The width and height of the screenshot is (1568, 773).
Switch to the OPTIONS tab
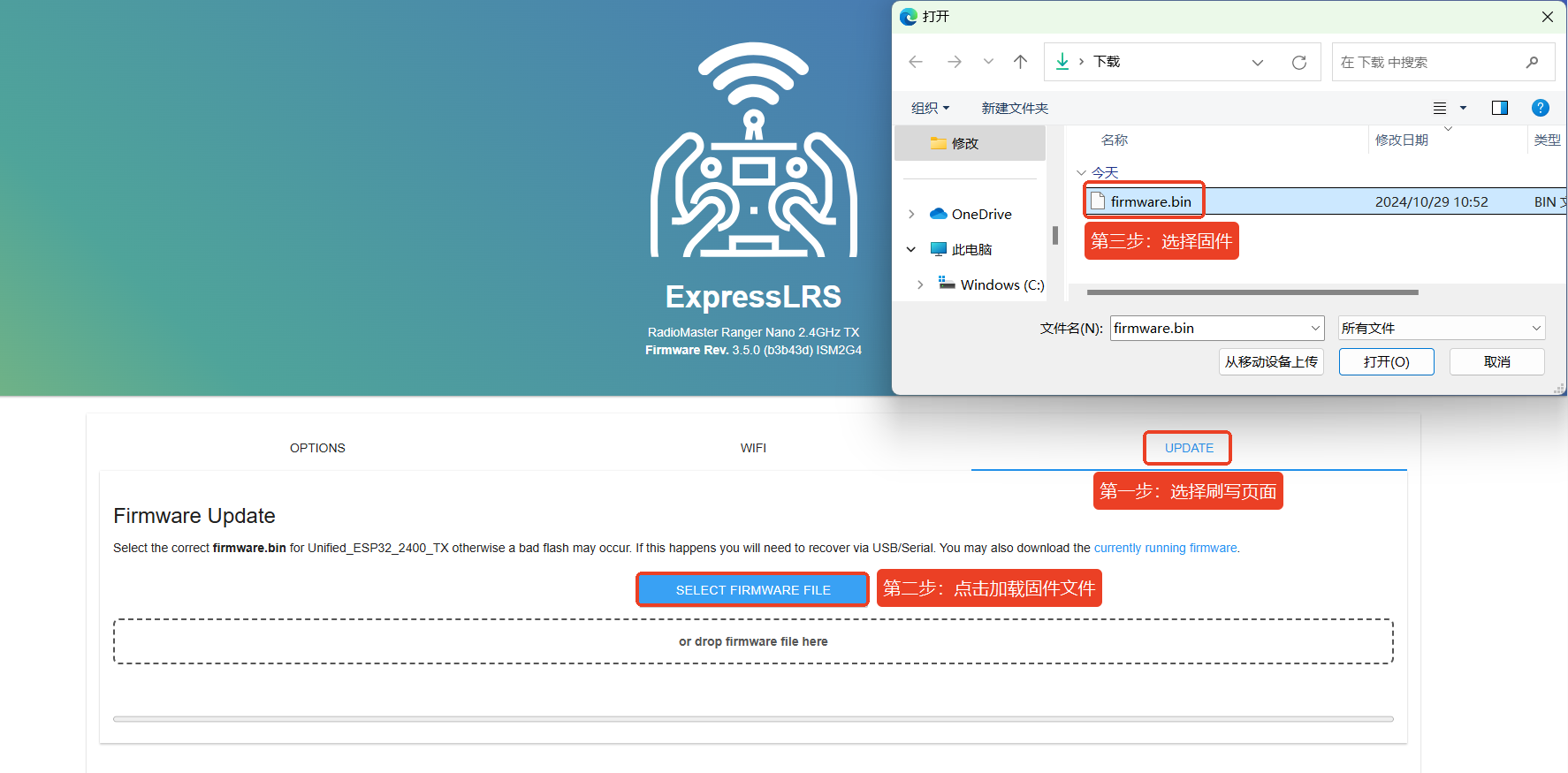click(x=317, y=448)
